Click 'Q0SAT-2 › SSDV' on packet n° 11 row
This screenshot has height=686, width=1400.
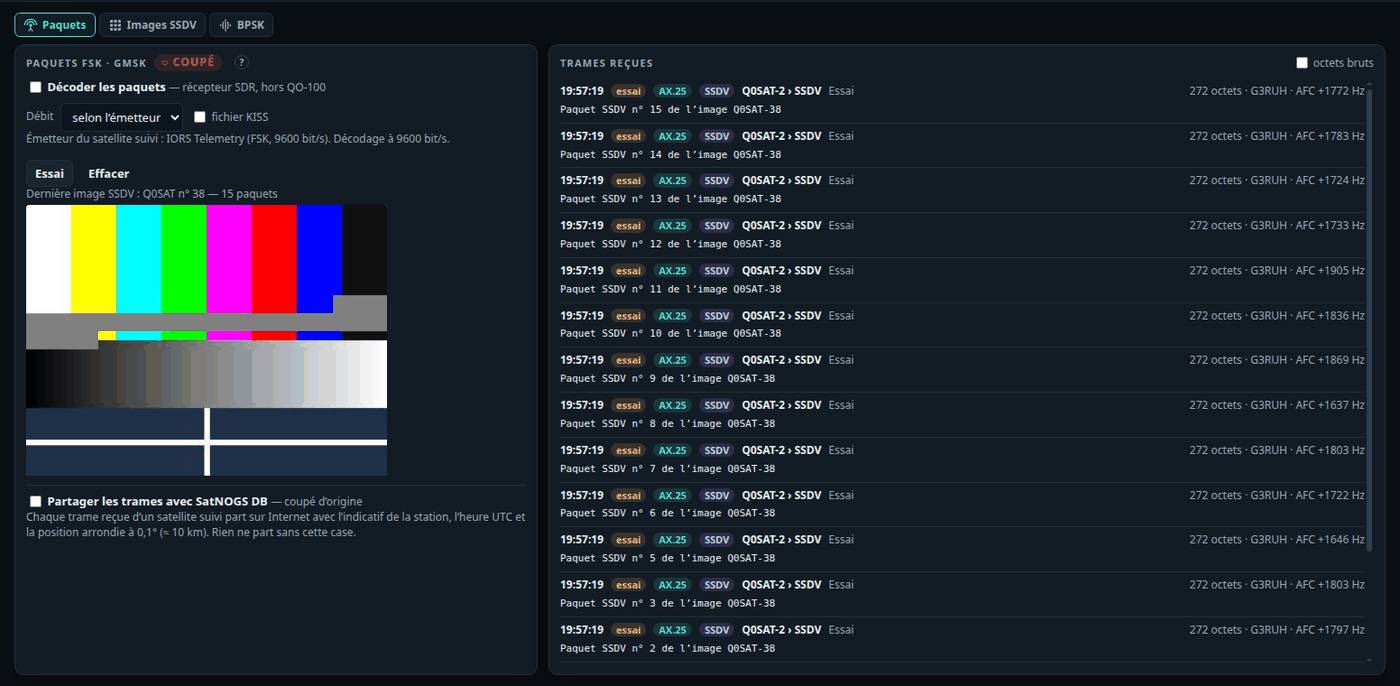point(781,271)
